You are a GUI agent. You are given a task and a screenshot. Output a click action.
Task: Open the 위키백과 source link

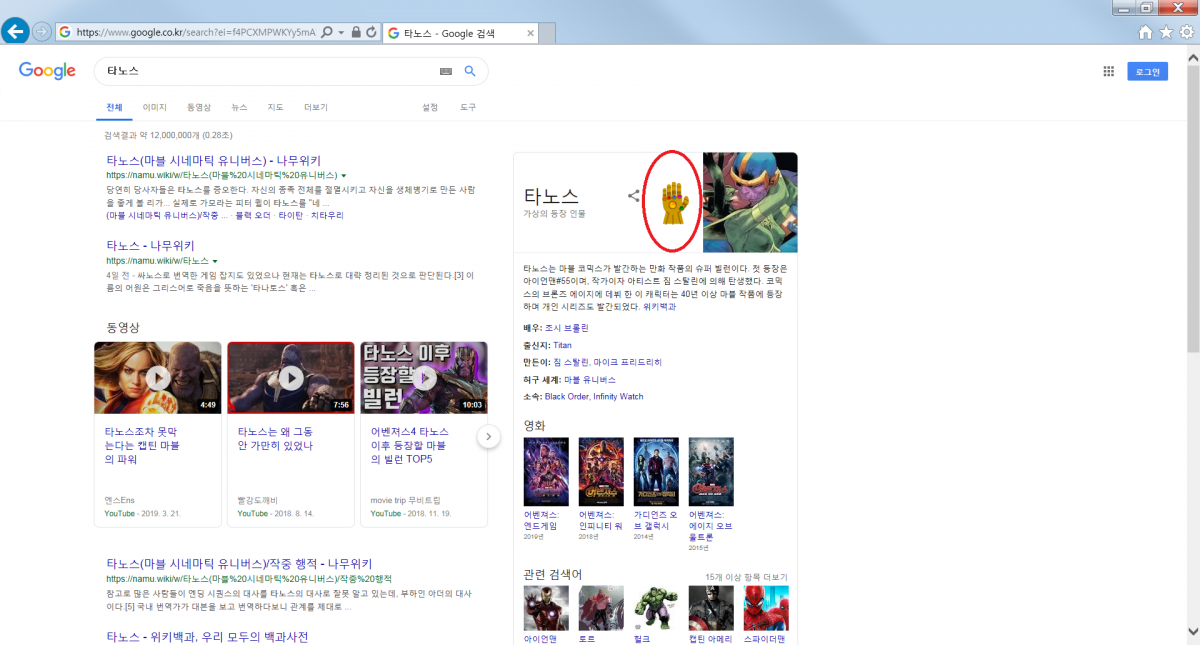pos(659,307)
